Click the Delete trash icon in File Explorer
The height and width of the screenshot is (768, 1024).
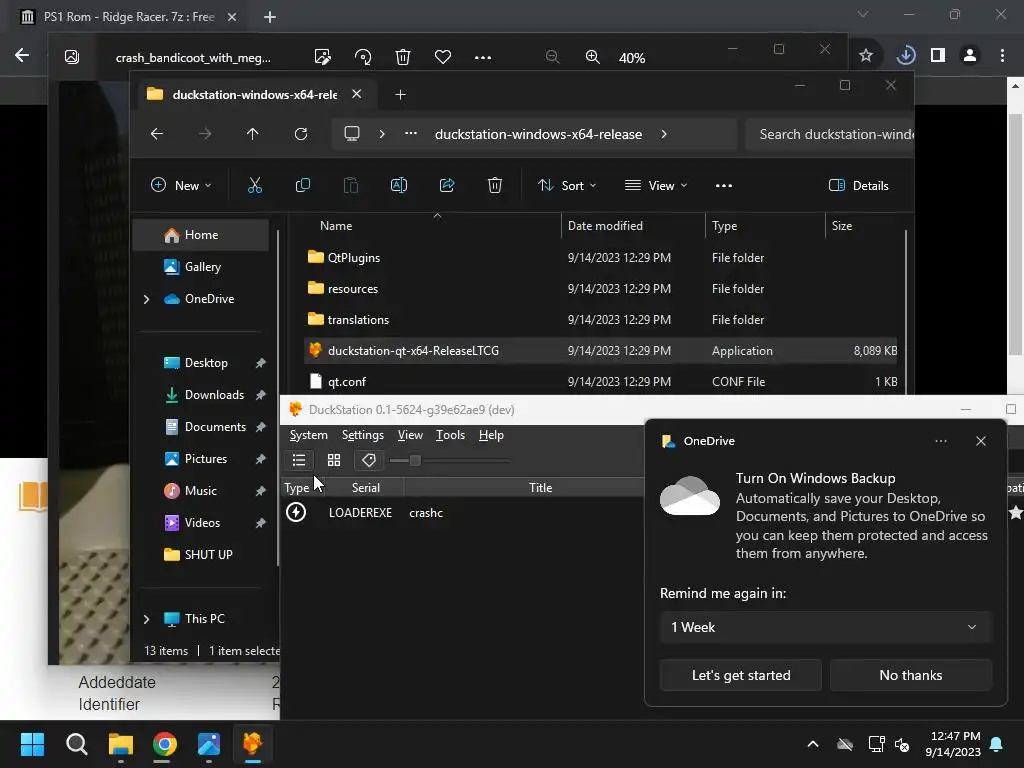[x=495, y=185]
